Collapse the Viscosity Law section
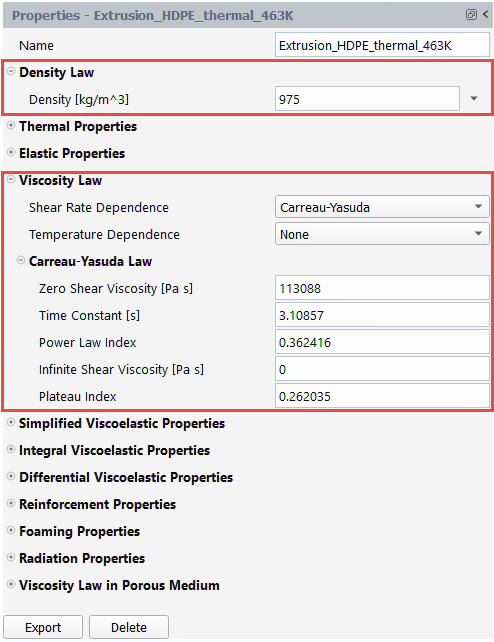The image size is (494, 642). coord(11,180)
